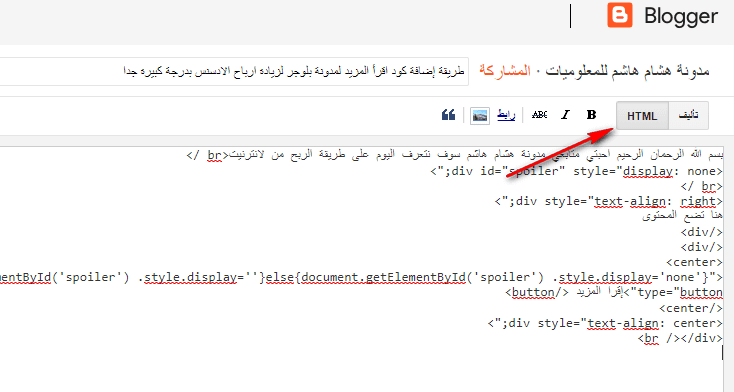Insert an image with the picture icon
734x392 pixels.
coord(480,115)
